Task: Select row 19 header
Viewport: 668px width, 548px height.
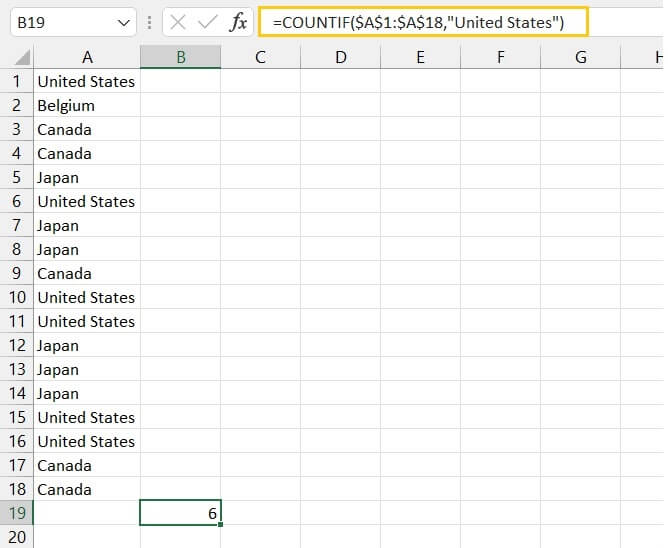Action: [x=17, y=513]
